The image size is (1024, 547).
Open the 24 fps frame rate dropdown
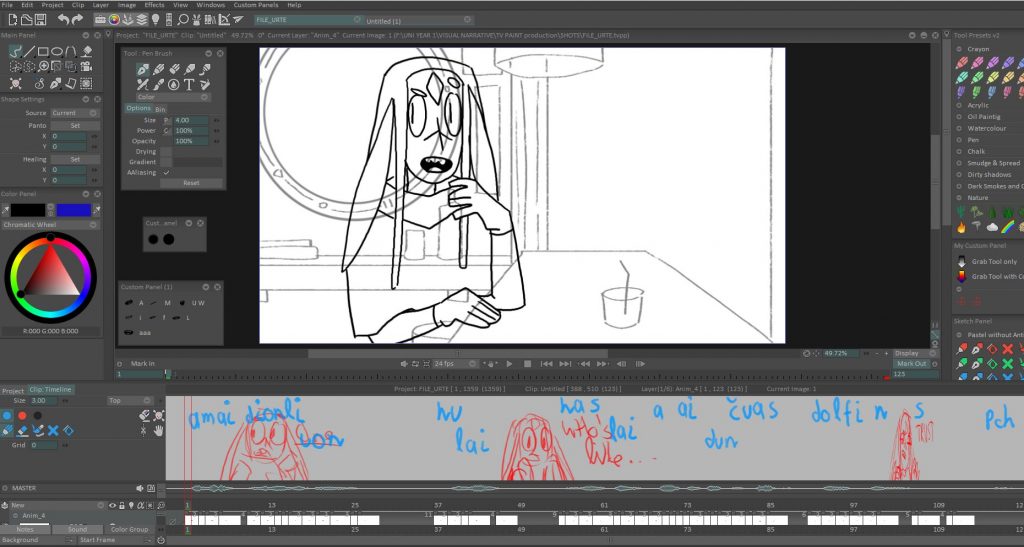coord(455,364)
